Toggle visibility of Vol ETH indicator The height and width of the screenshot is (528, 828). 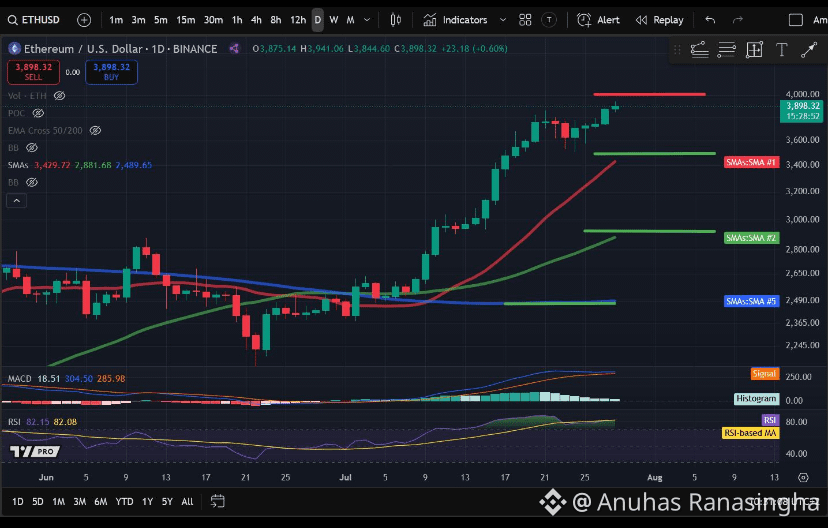[60, 96]
